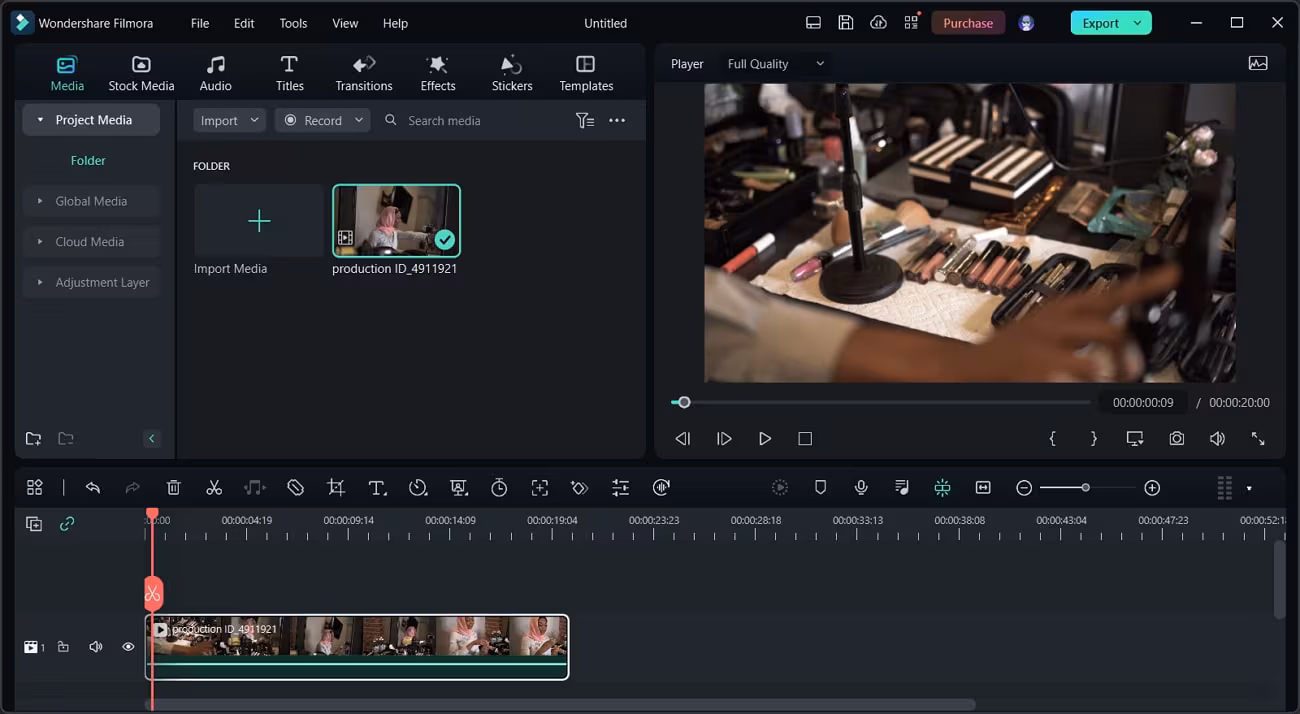Click the Export button
Image resolution: width=1300 pixels, height=714 pixels.
1100,23
